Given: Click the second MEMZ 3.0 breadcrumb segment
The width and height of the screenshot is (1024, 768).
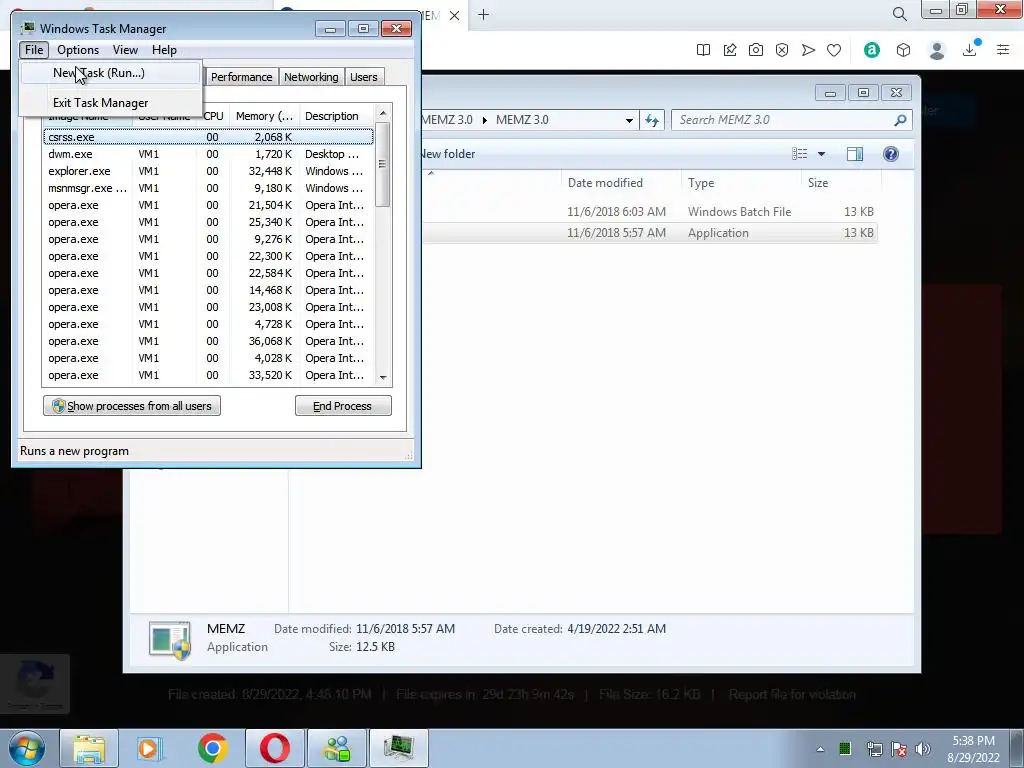Looking at the screenshot, I should pyautogui.click(x=522, y=120).
